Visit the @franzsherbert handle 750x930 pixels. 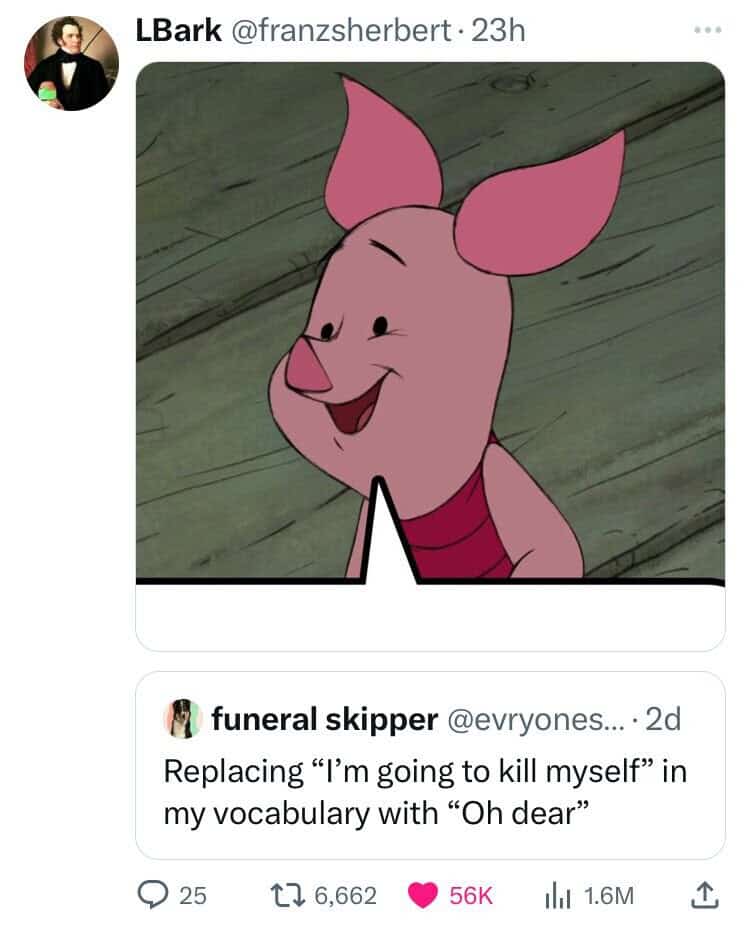(340, 30)
